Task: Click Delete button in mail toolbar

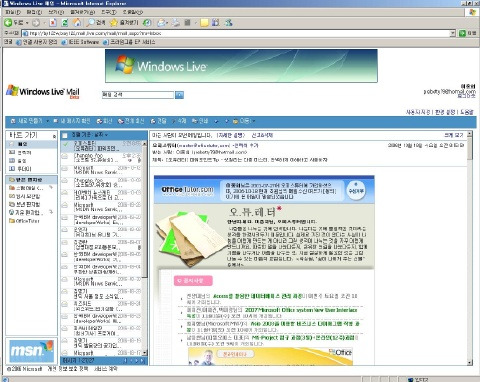Action: 179,121
